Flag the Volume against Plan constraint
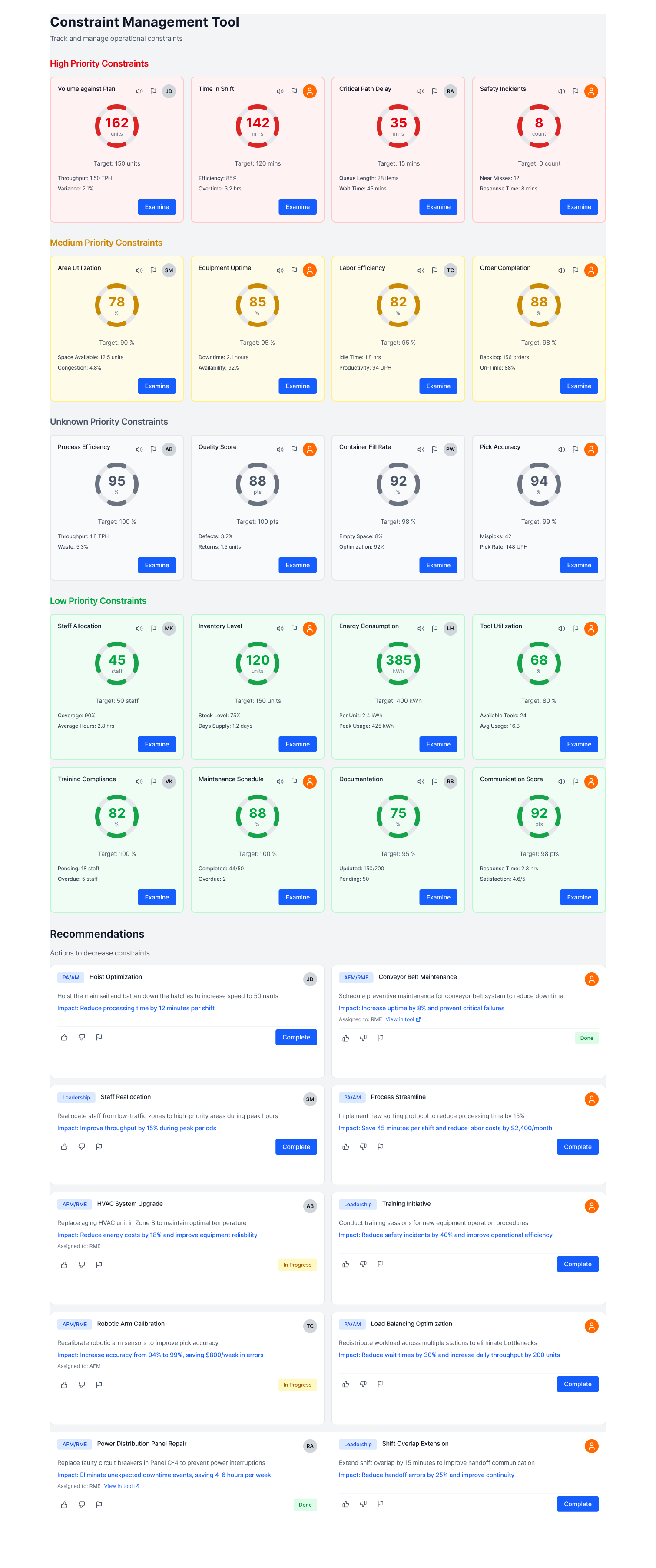 point(153,91)
